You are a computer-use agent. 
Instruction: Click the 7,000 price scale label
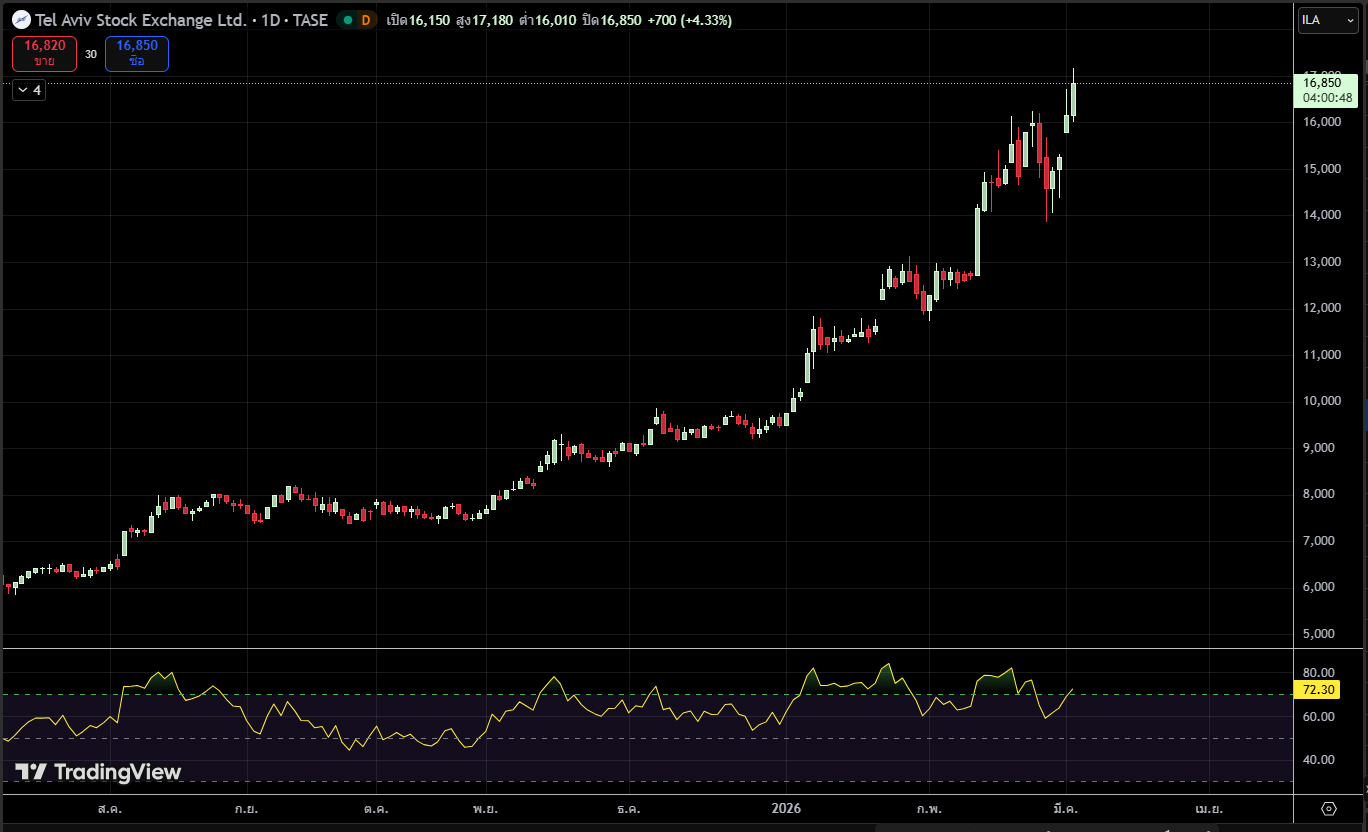tap(1321, 541)
